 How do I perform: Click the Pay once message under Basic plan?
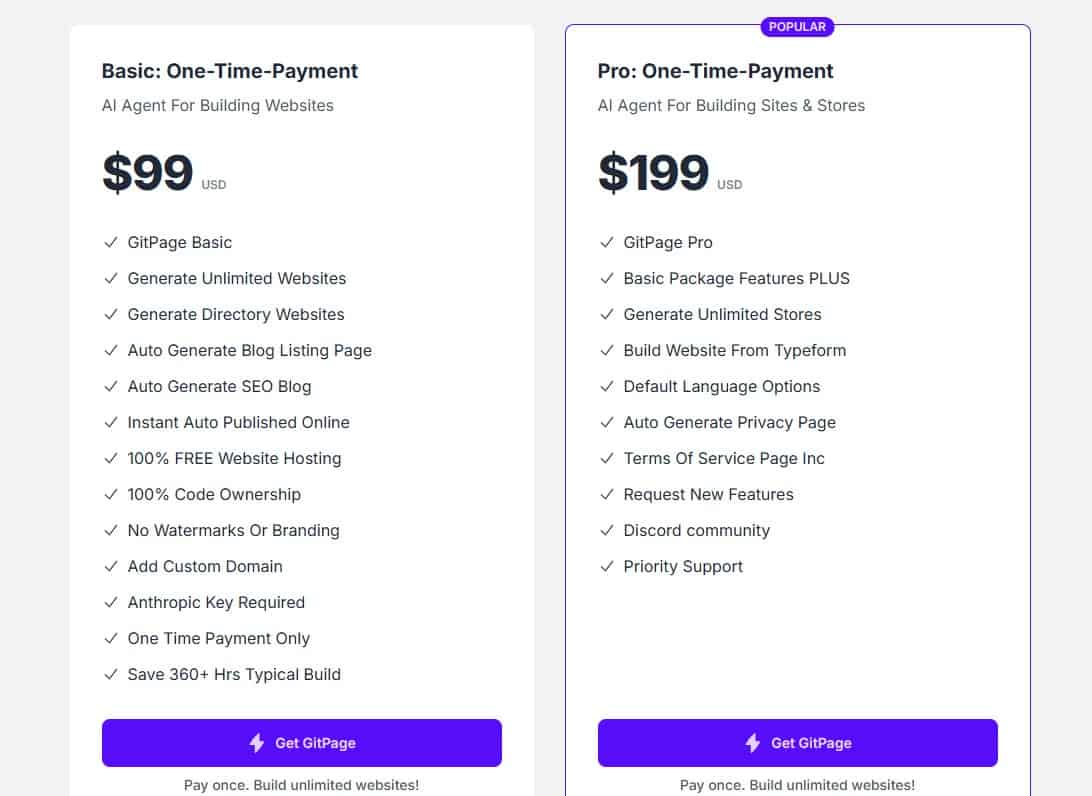click(301, 786)
